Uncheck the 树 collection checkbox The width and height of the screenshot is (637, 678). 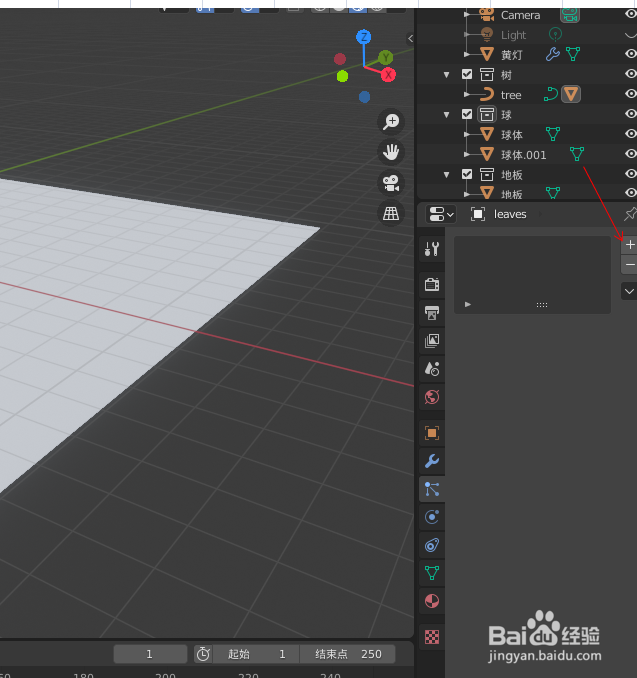point(467,74)
